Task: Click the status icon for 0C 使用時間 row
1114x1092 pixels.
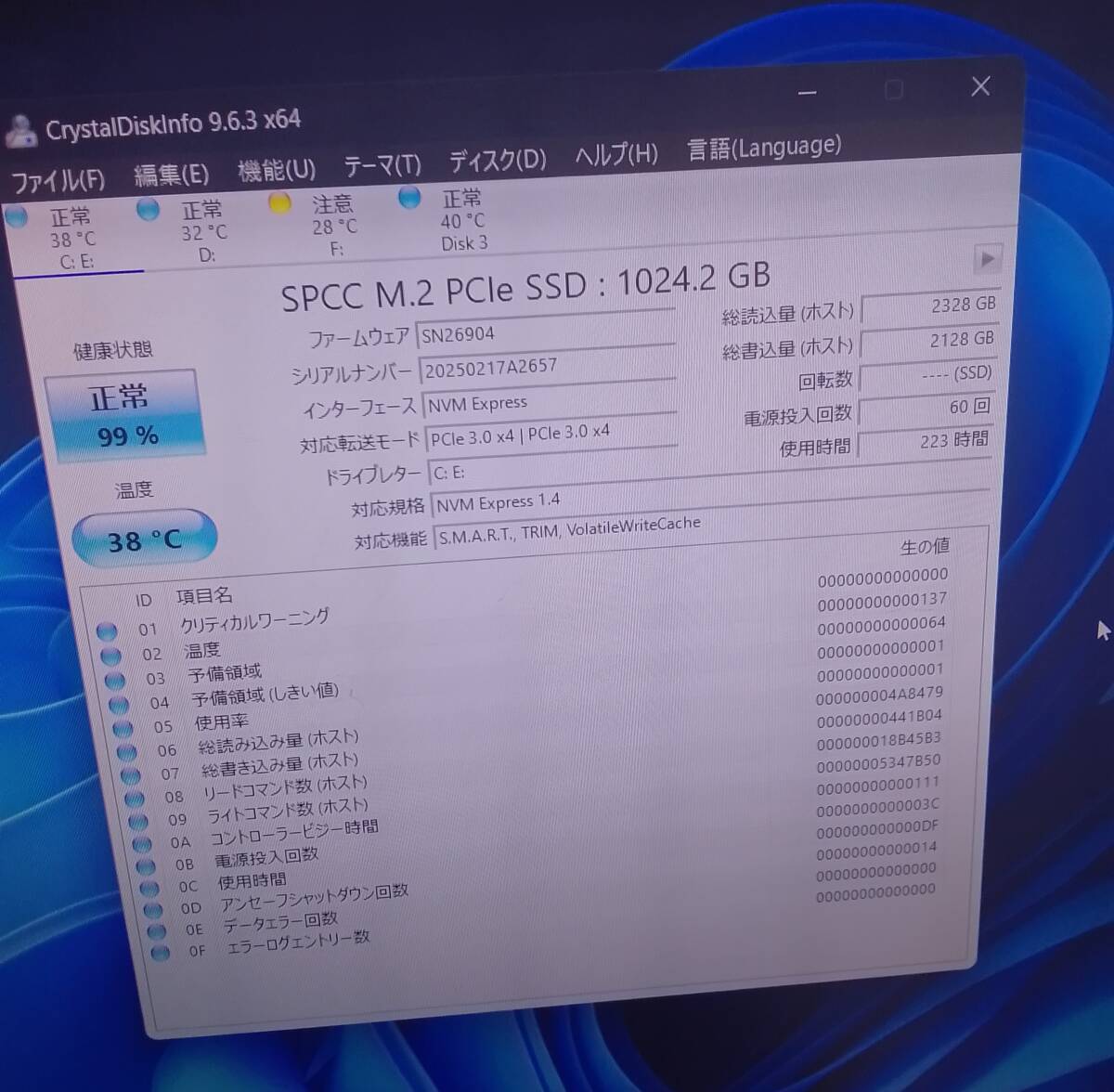Action: (149, 889)
